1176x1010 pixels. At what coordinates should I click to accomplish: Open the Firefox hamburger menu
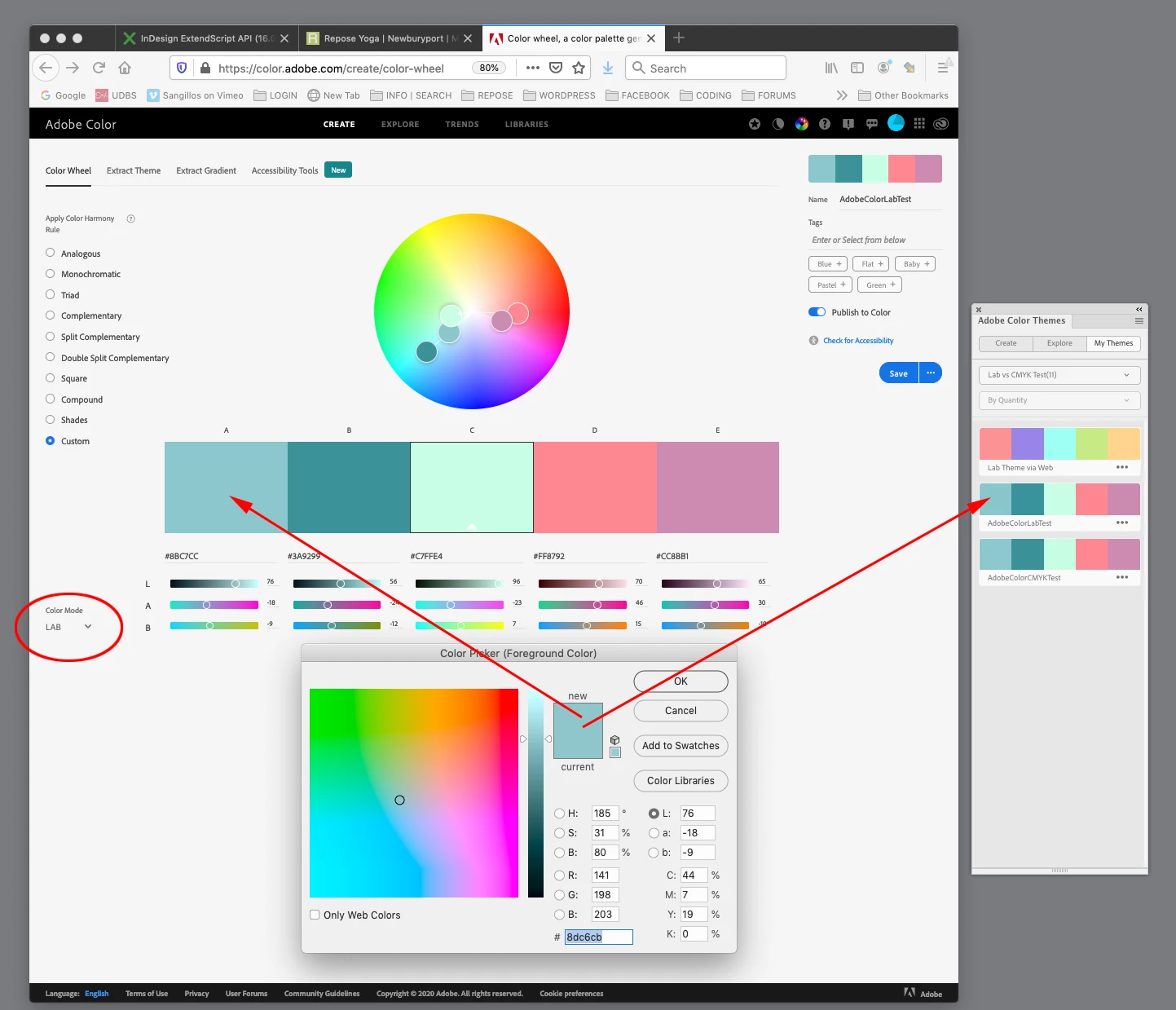pos(942,68)
